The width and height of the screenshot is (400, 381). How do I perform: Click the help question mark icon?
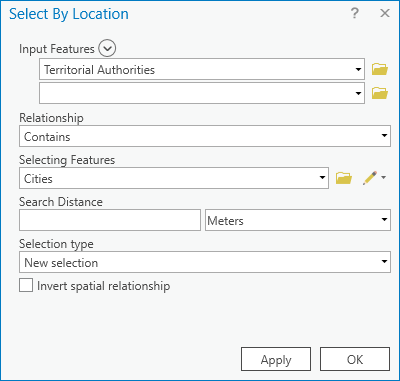(355, 14)
